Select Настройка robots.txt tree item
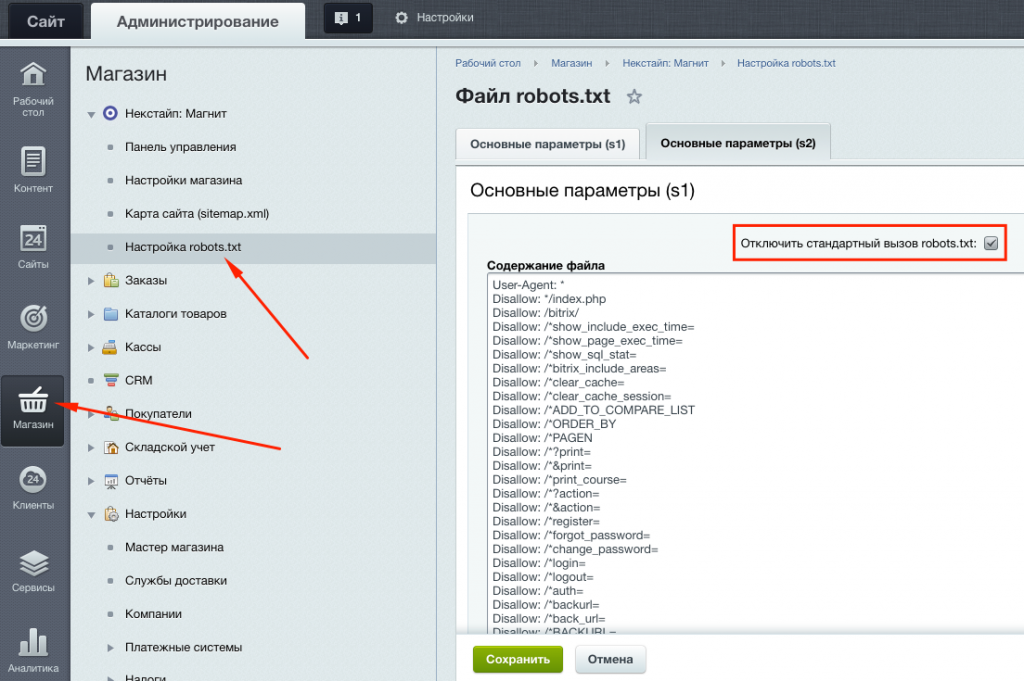1024x681 pixels. (183, 247)
